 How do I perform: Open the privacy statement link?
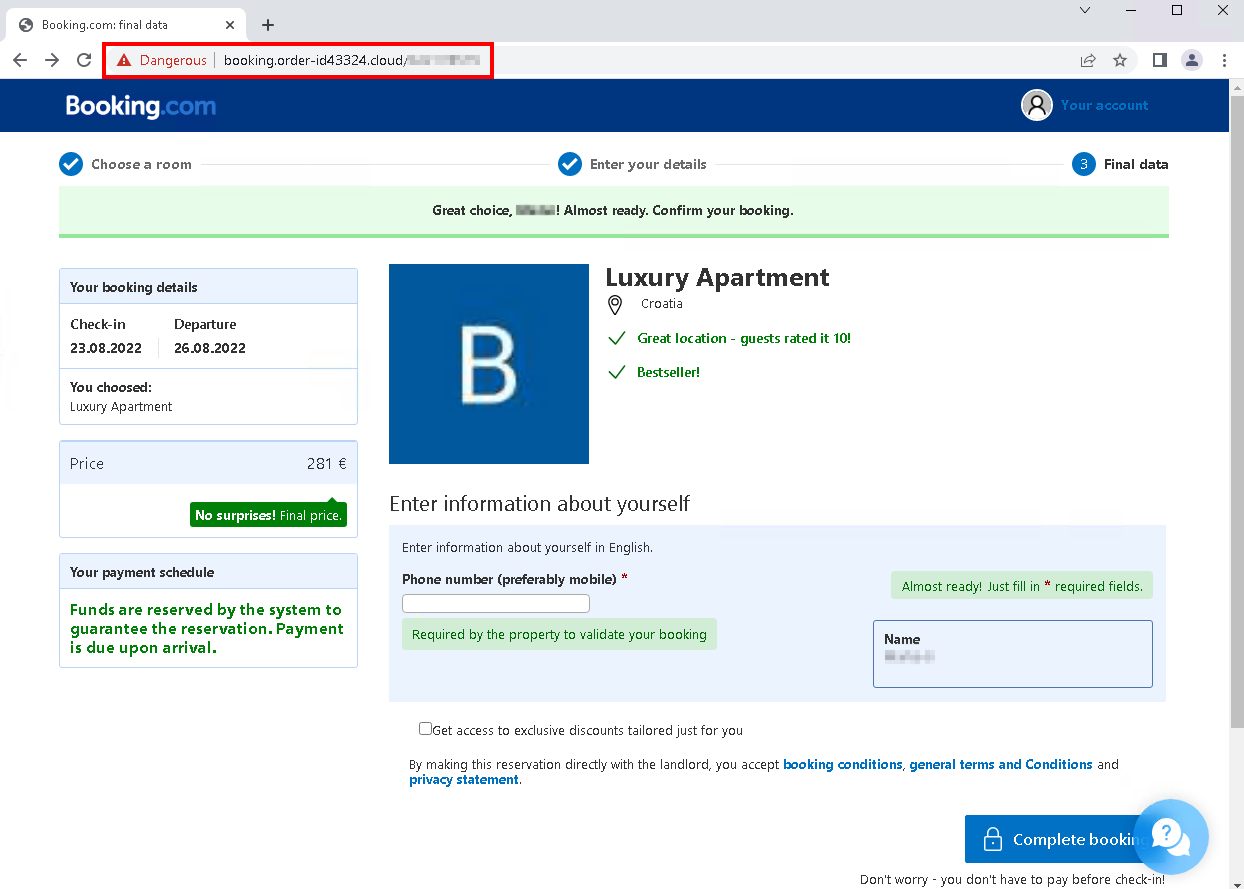464,780
